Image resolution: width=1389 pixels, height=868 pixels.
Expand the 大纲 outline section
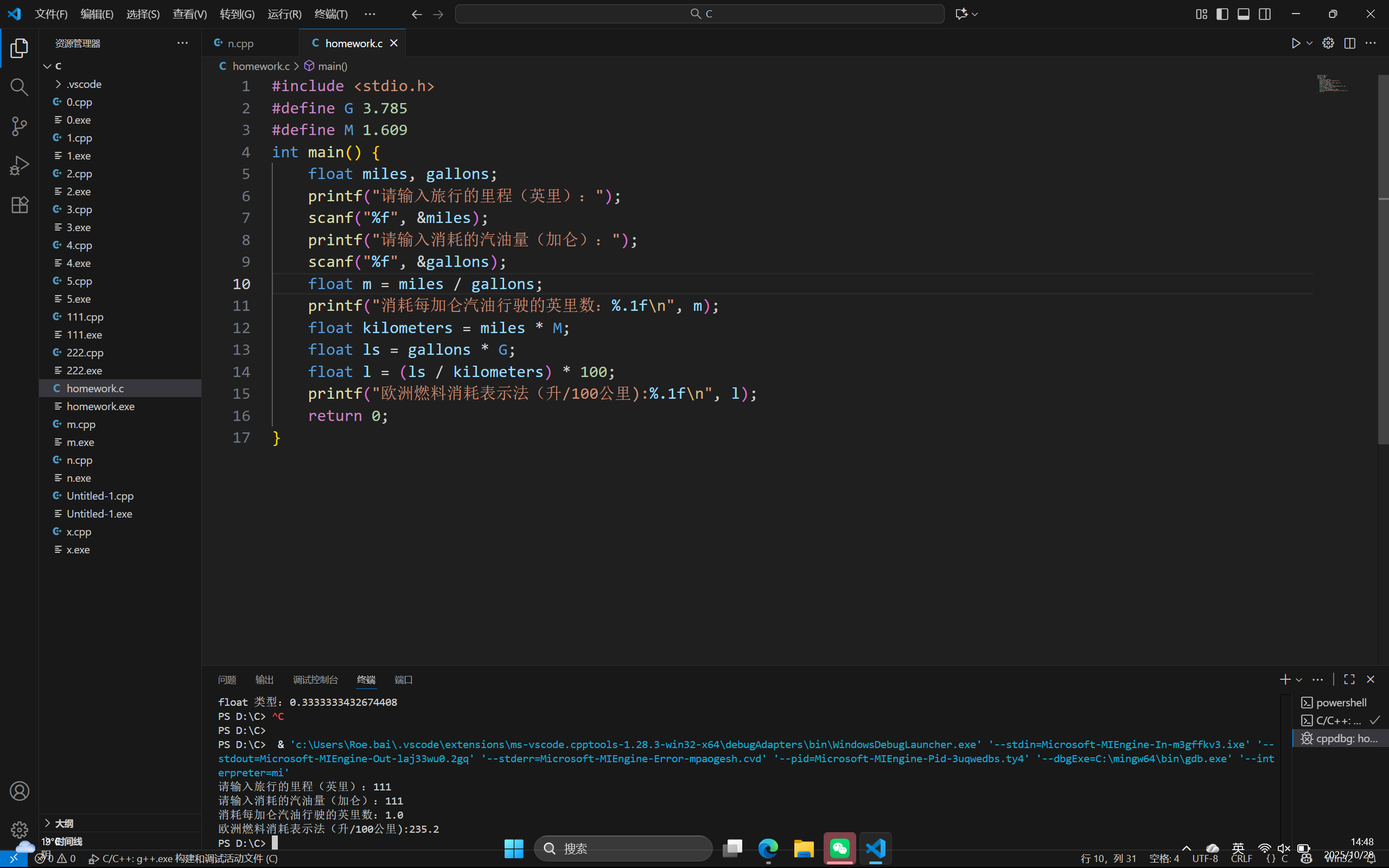coord(63,823)
